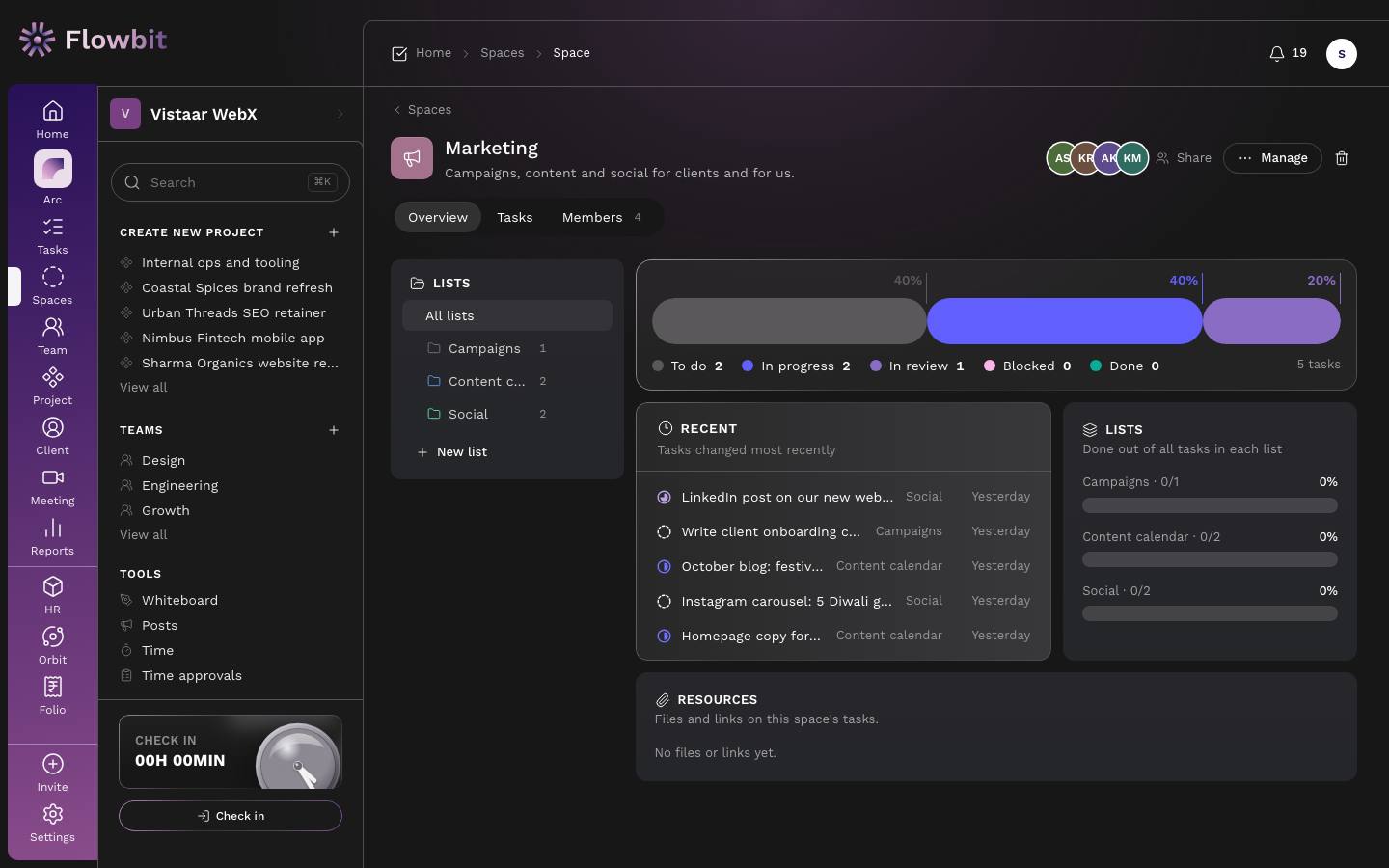Viewport: 1389px width, 868px height.
Task: Share the Marketing space
Action: pos(1184,158)
